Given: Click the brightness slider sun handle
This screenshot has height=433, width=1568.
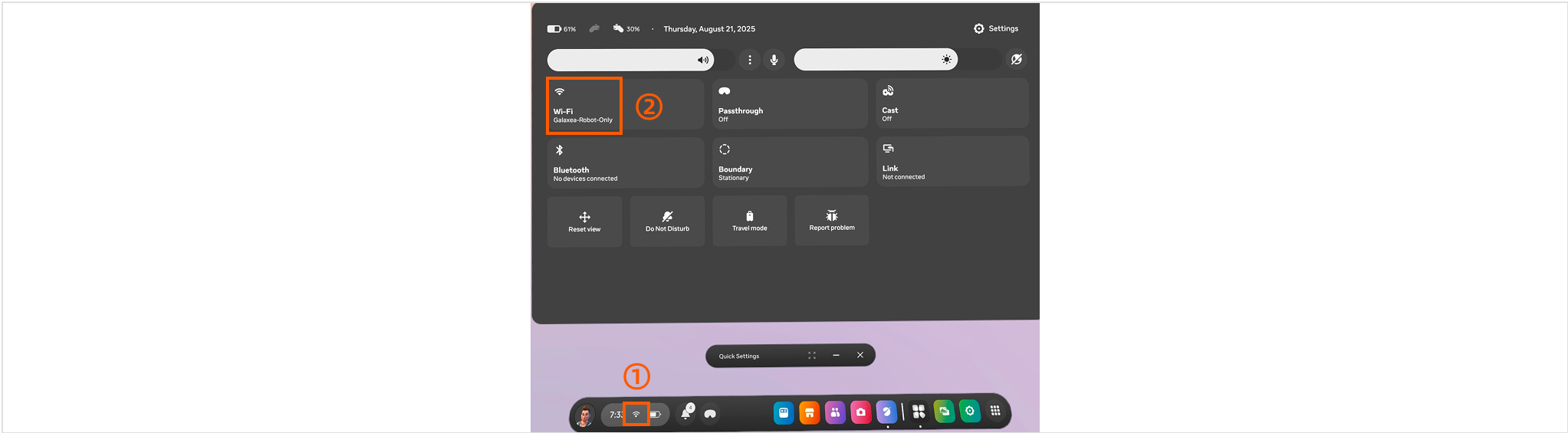Looking at the screenshot, I should click(947, 60).
